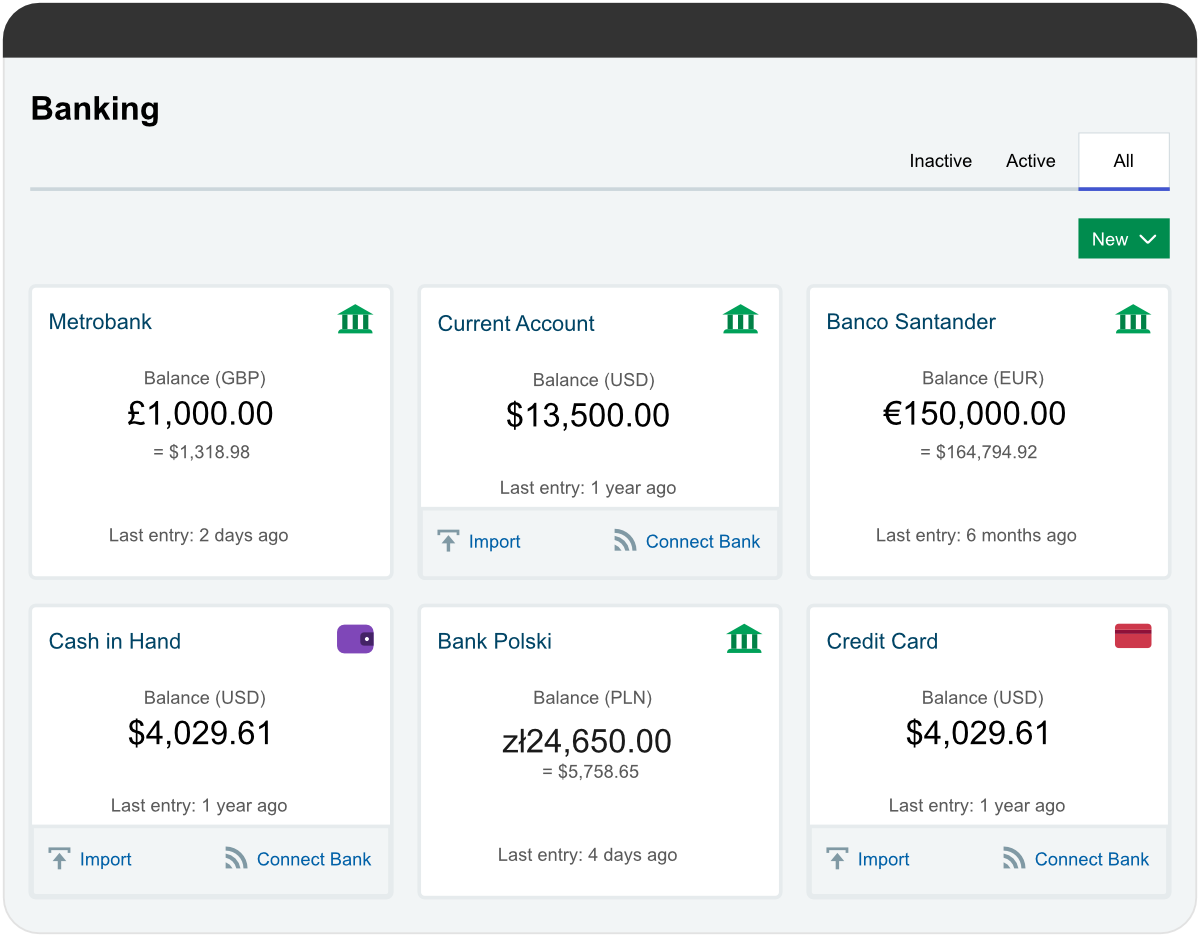Click Import in the Cash in Hand card
Viewport: 1200px width, 937px height.
[106, 860]
